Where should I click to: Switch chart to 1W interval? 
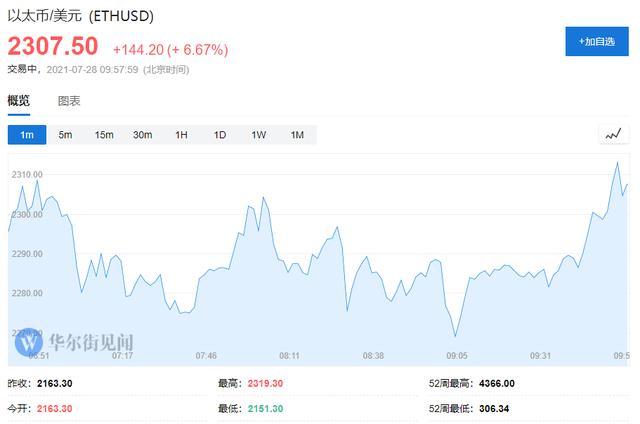(x=258, y=135)
